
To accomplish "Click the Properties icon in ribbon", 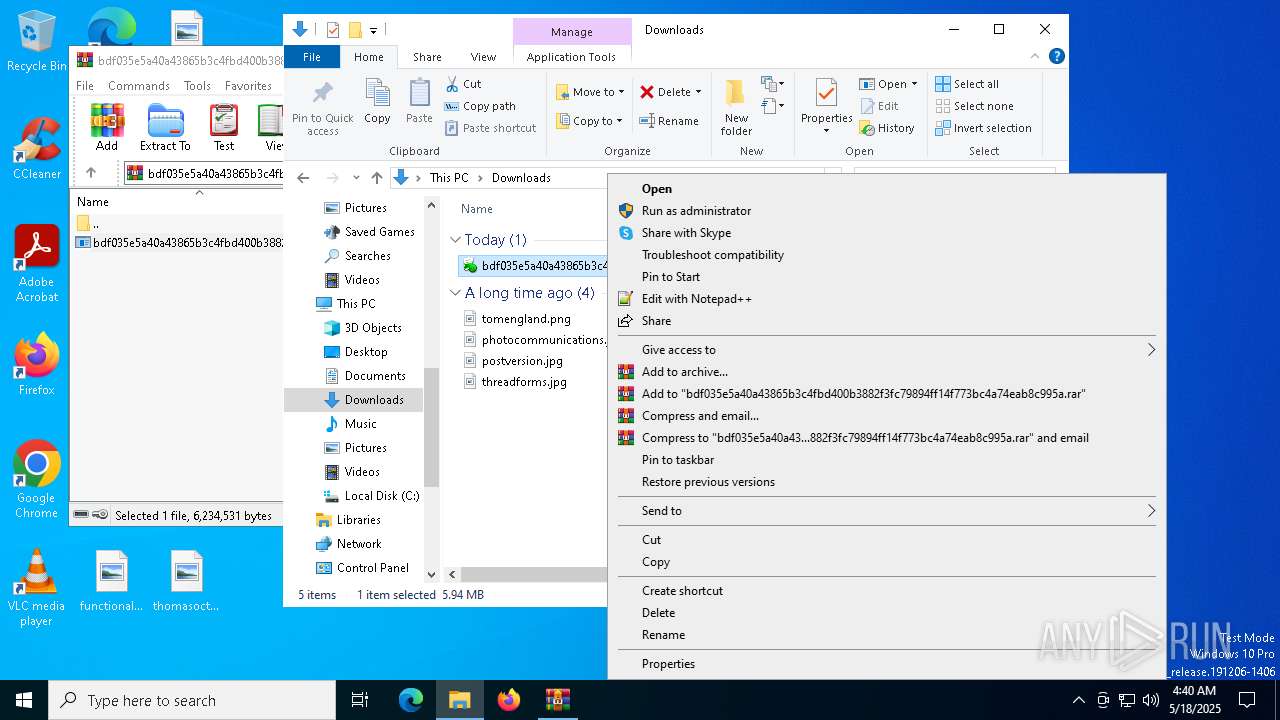I will pos(826,107).
